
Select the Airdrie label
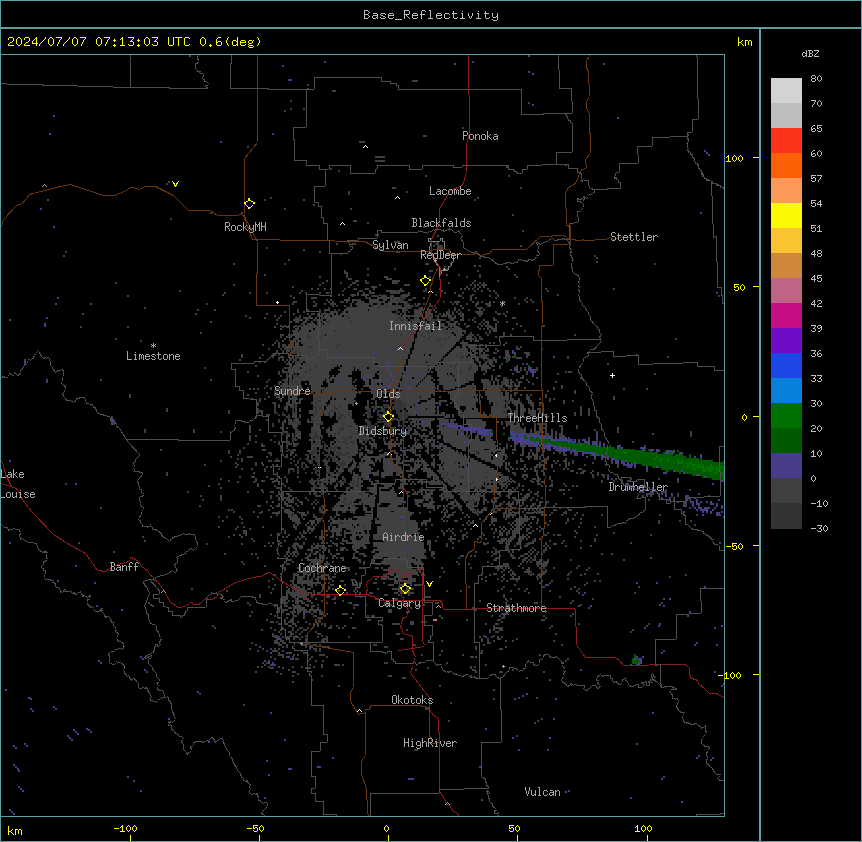tap(403, 537)
